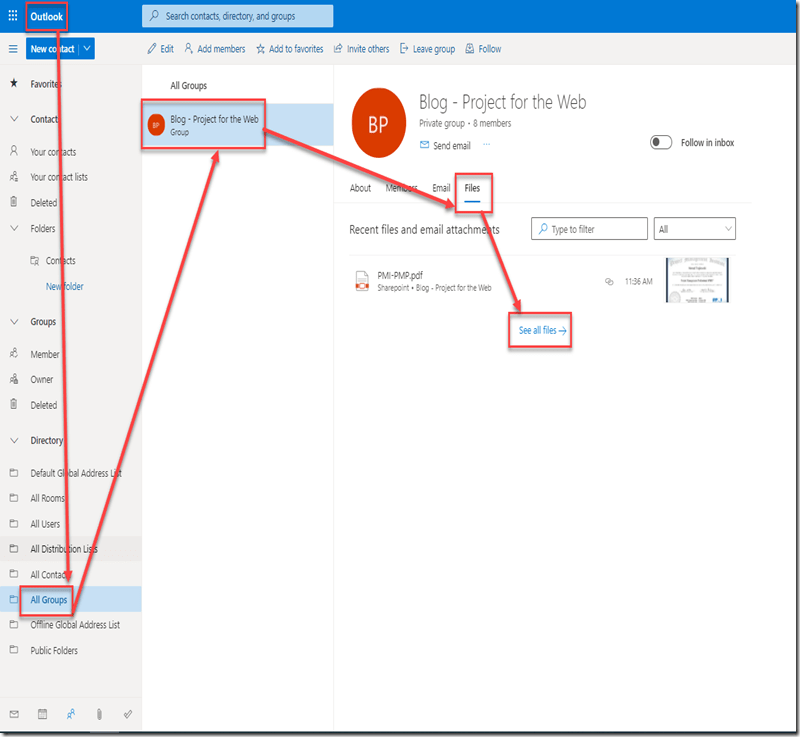Click the hamburger menu icon

click(13, 49)
